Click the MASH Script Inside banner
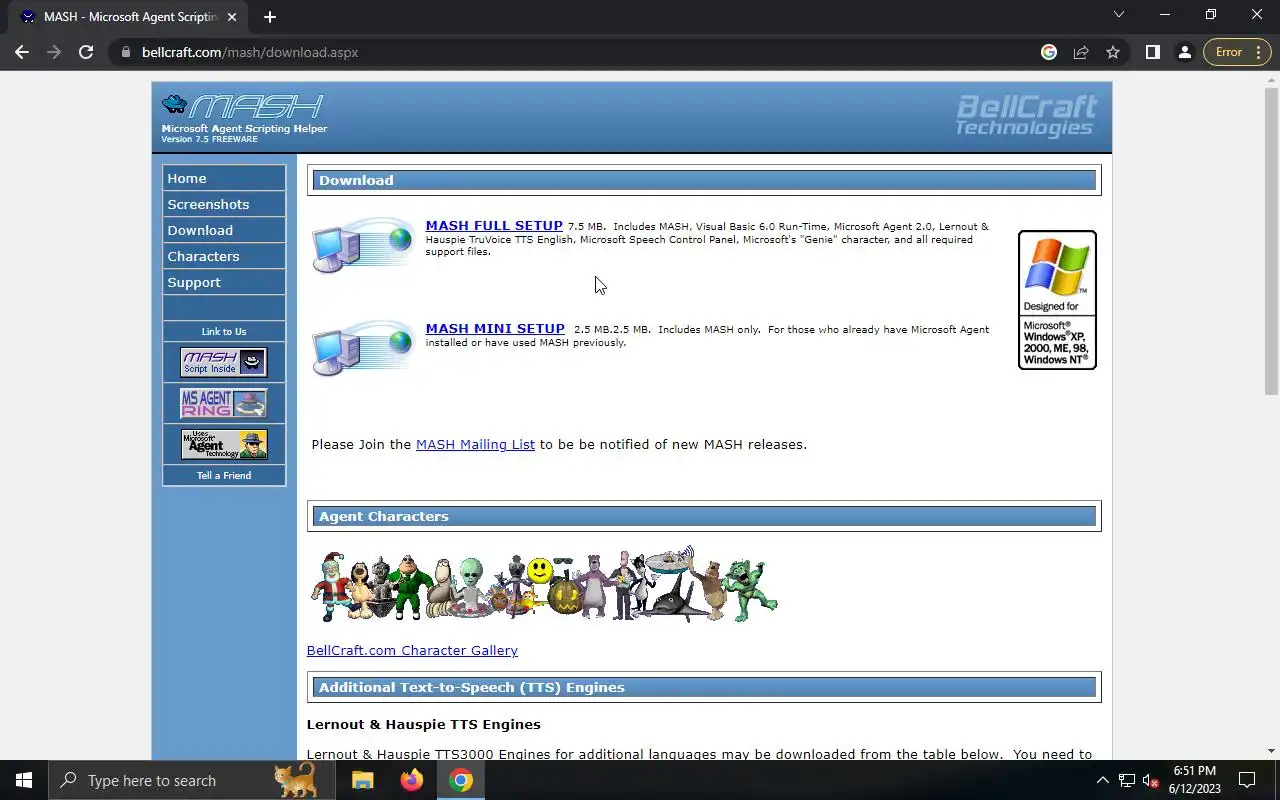This screenshot has height=800, width=1280. pos(224,362)
